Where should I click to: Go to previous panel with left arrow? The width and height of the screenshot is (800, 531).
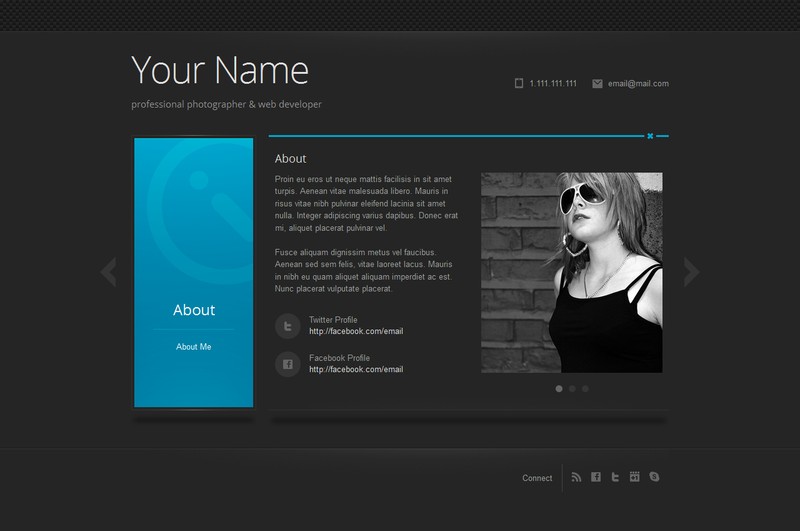click(x=109, y=272)
